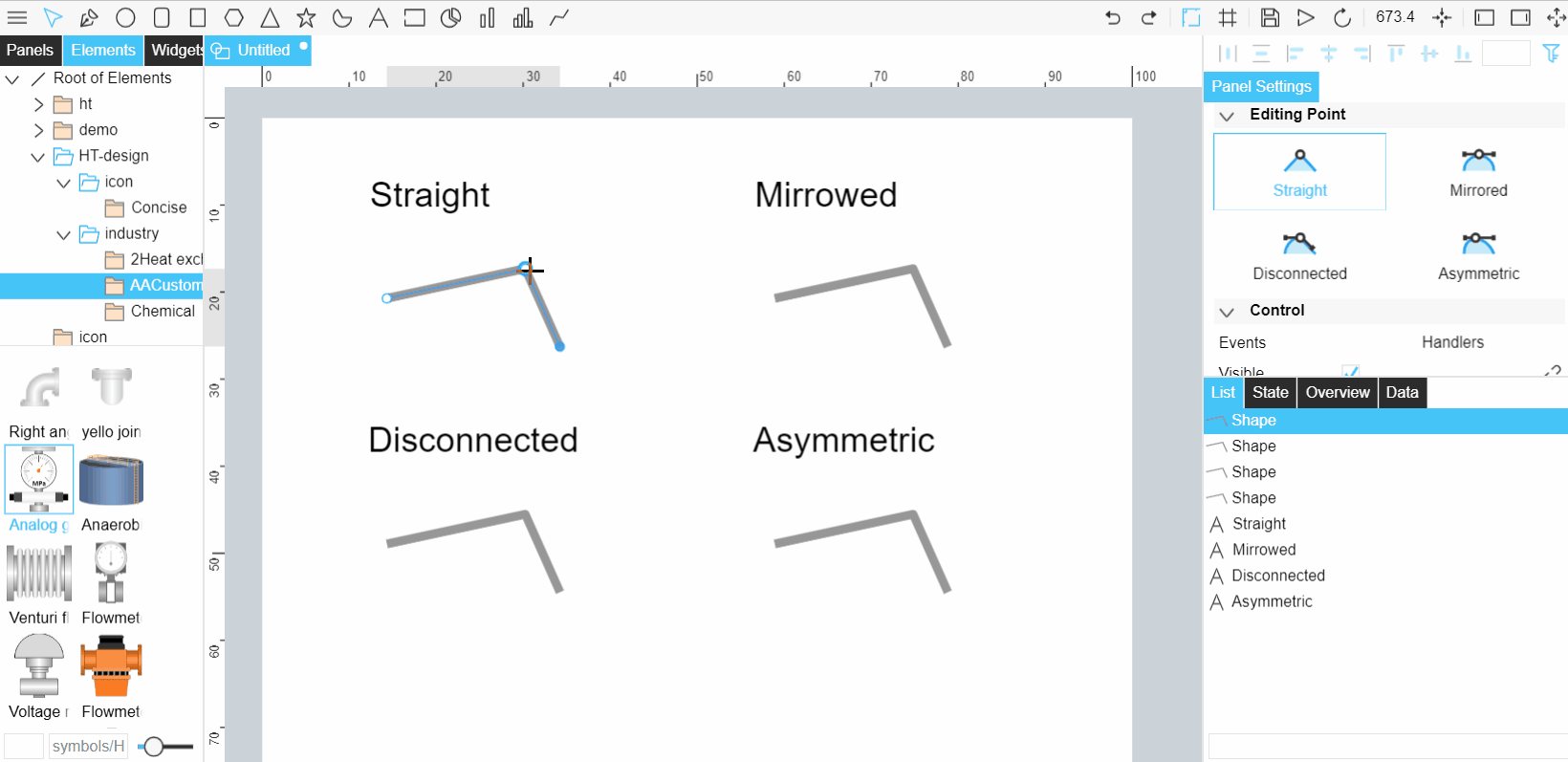The image size is (1568, 762).
Task: Open the hamburger main menu
Action: tap(17, 17)
